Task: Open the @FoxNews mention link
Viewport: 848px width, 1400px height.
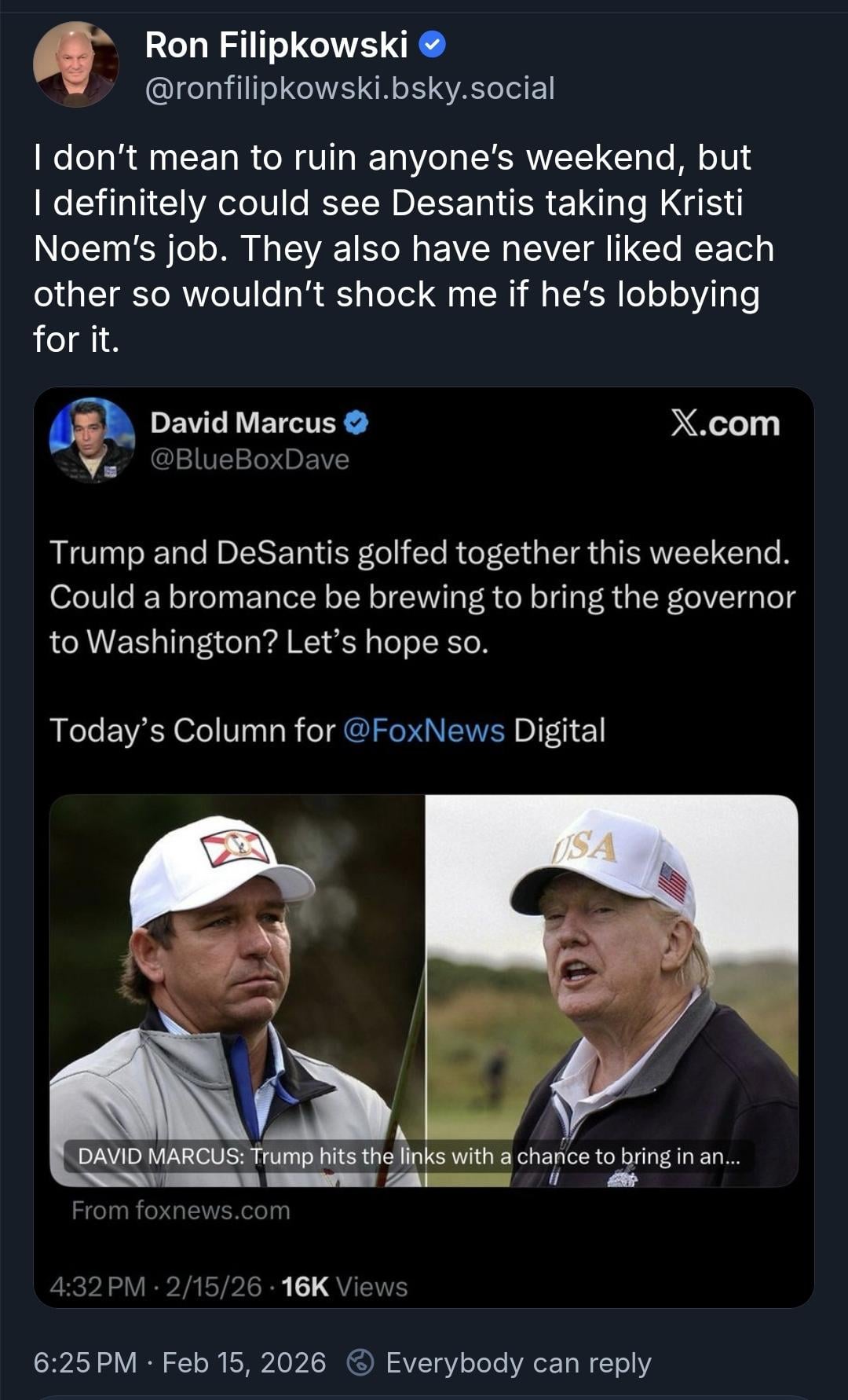Action: [x=424, y=731]
